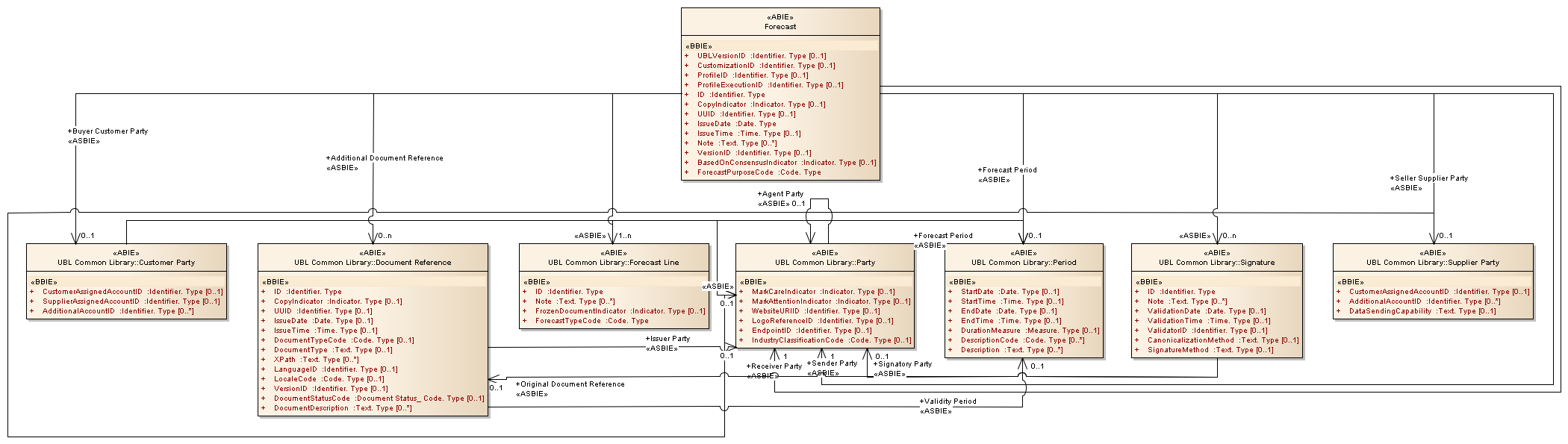Select the Document Reference class title
This screenshot has width=1568, height=444.
[373, 263]
